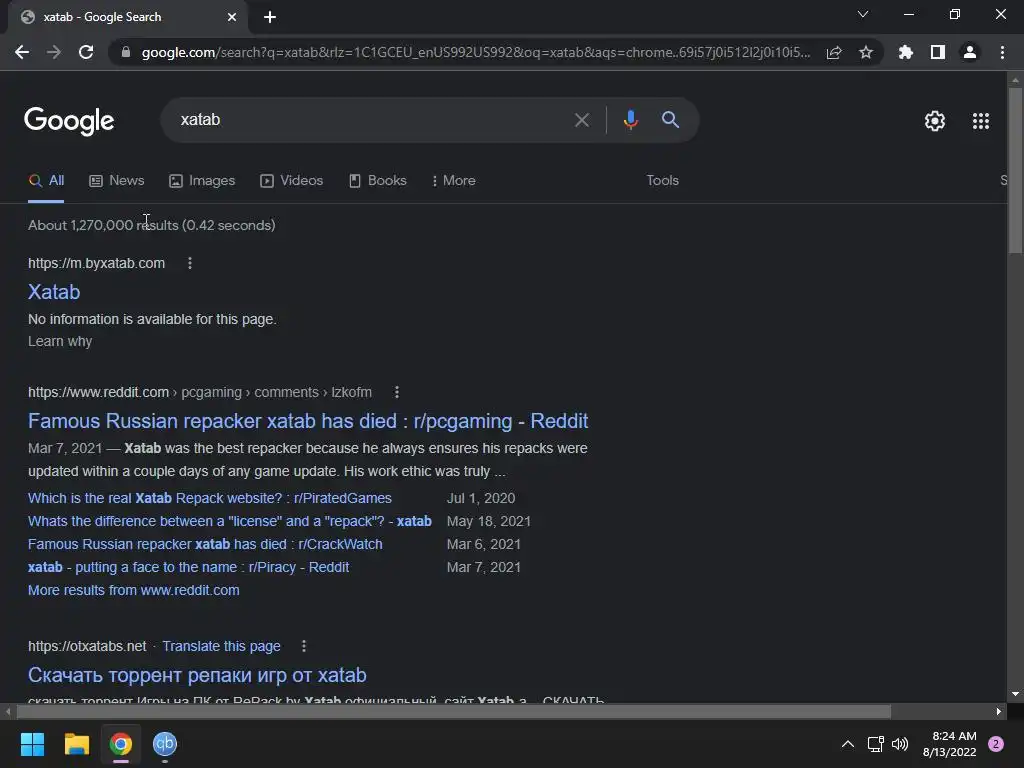Open the license vs repack difference link

point(230,521)
